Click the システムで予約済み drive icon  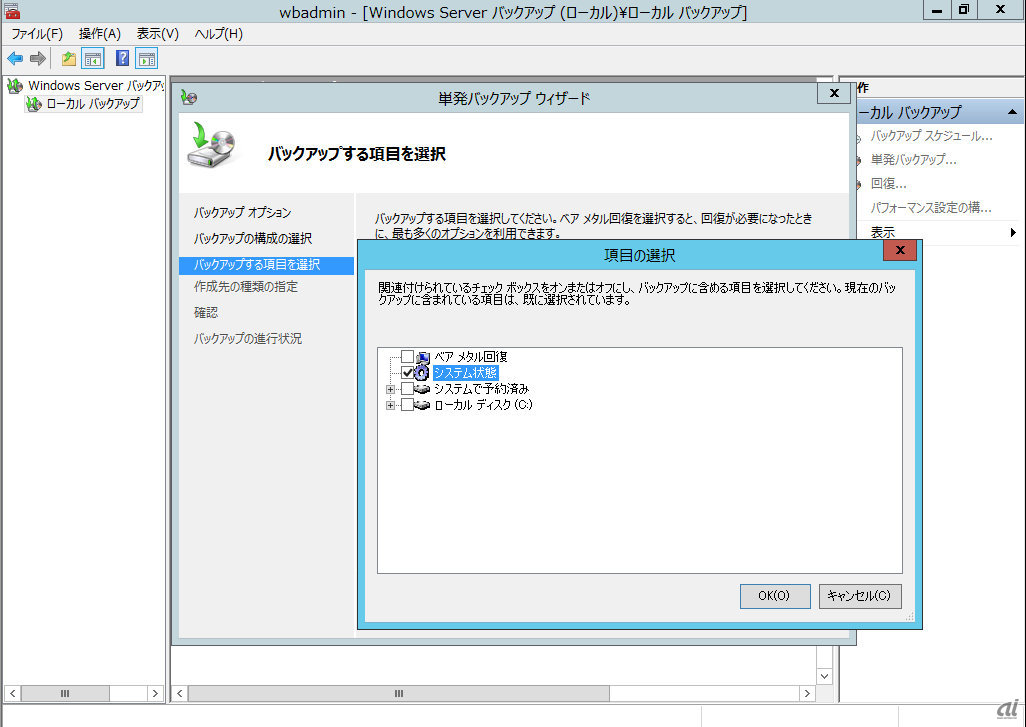click(422, 389)
